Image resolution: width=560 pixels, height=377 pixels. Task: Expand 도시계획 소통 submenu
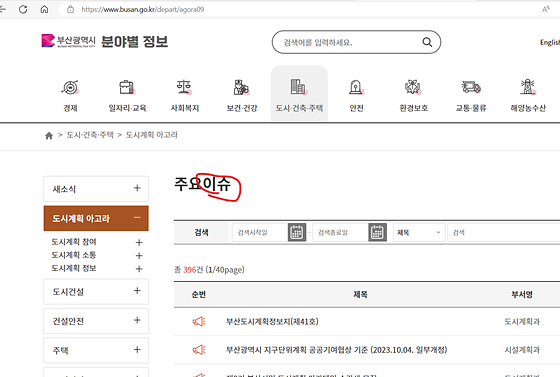[139, 256]
